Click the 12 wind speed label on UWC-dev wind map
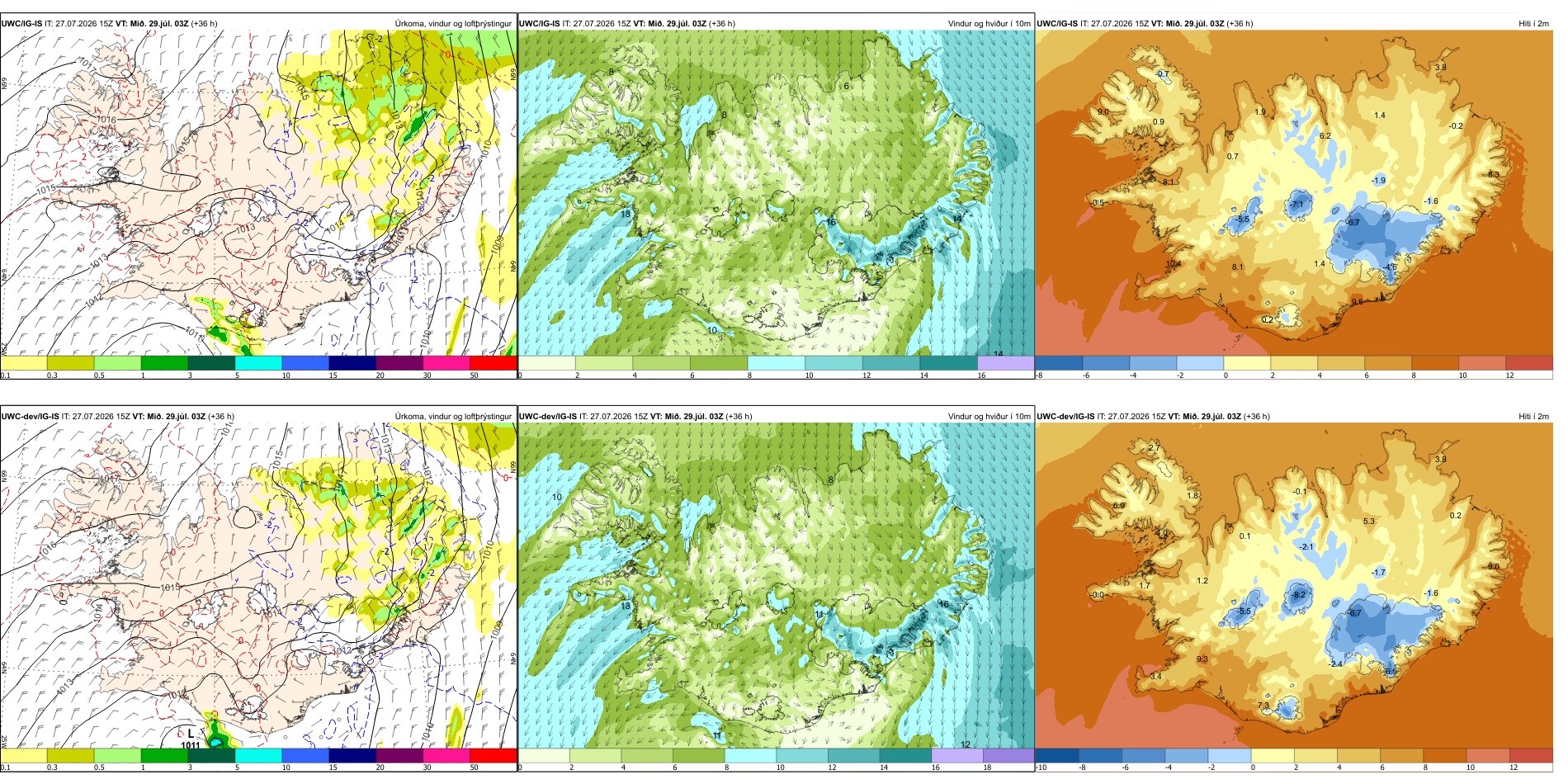 point(965,744)
